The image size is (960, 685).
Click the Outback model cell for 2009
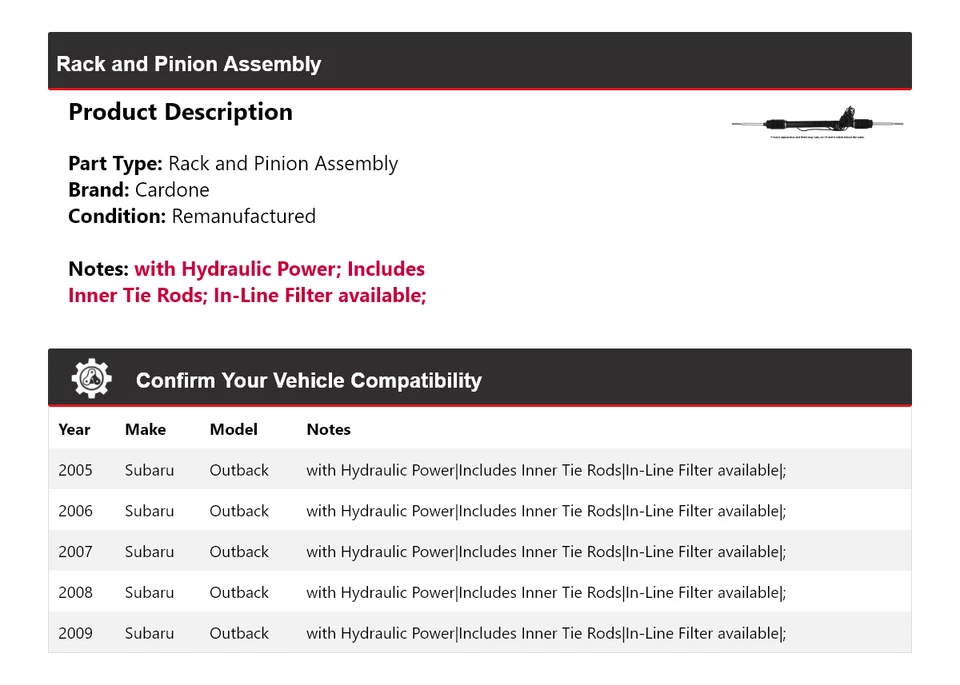(239, 633)
